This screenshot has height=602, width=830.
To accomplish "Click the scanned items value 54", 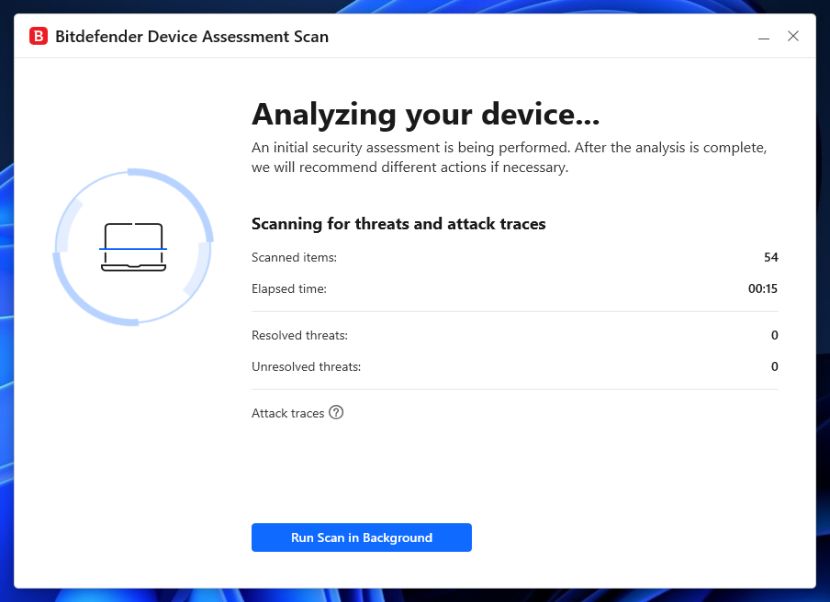I will pos(771,257).
